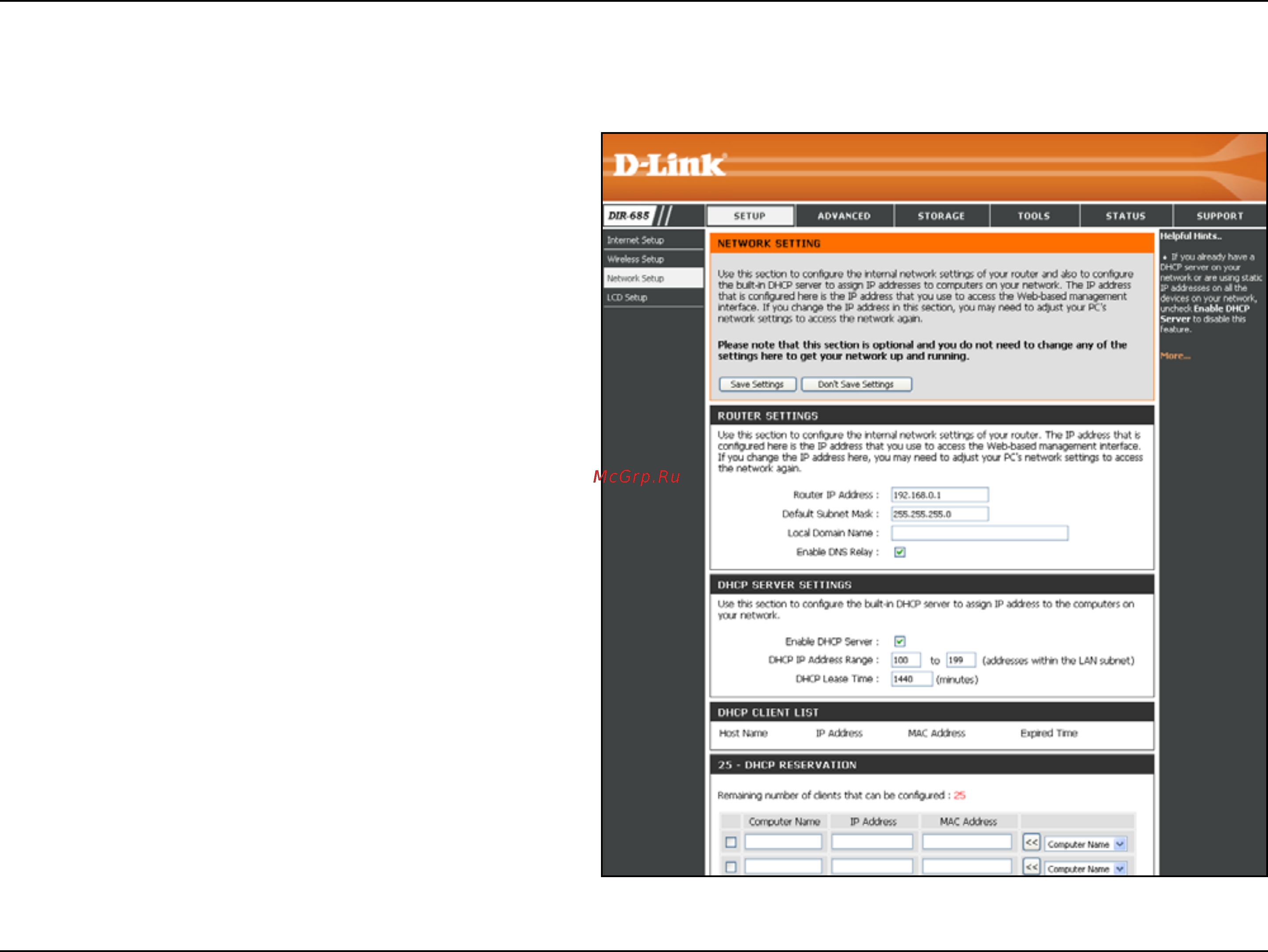1268x952 pixels.
Task: Open first row Computer Name dropdown
Action: click(1086, 844)
